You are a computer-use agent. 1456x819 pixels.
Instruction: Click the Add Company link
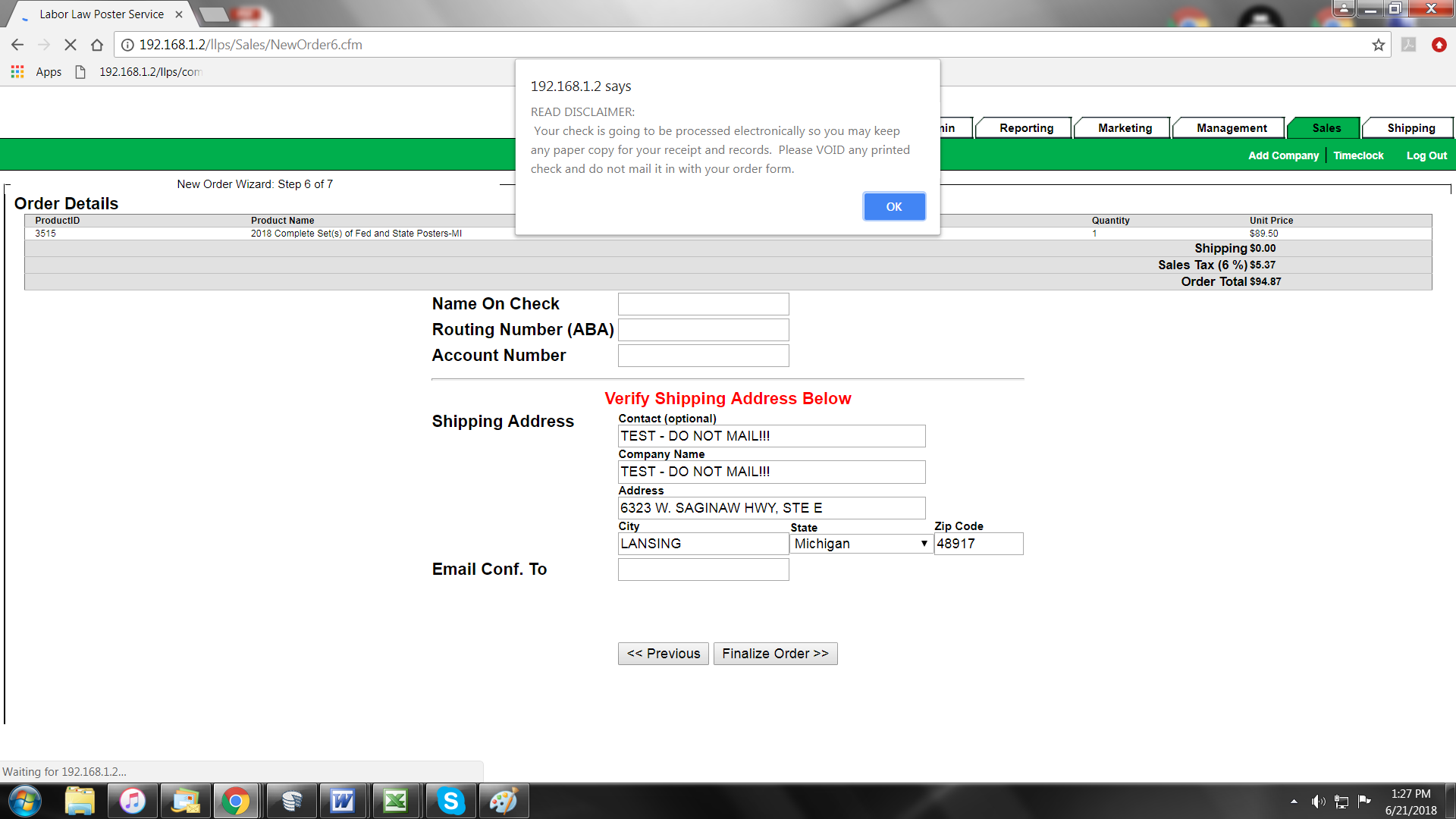[x=1283, y=155]
